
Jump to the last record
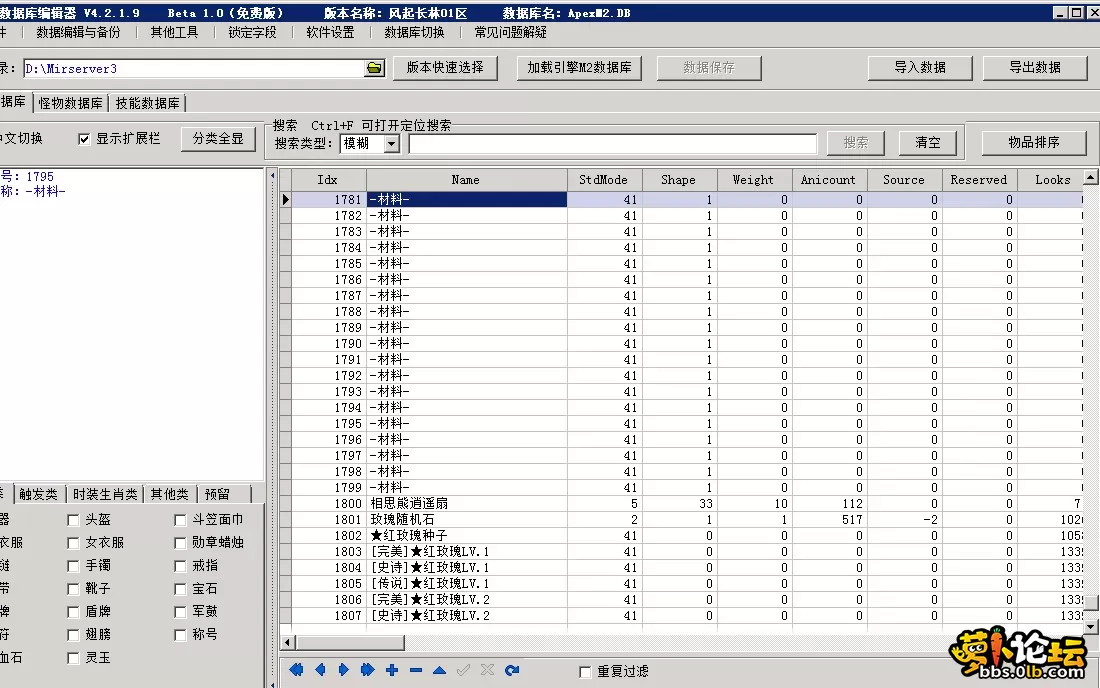pyautogui.click(x=367, y=669)
